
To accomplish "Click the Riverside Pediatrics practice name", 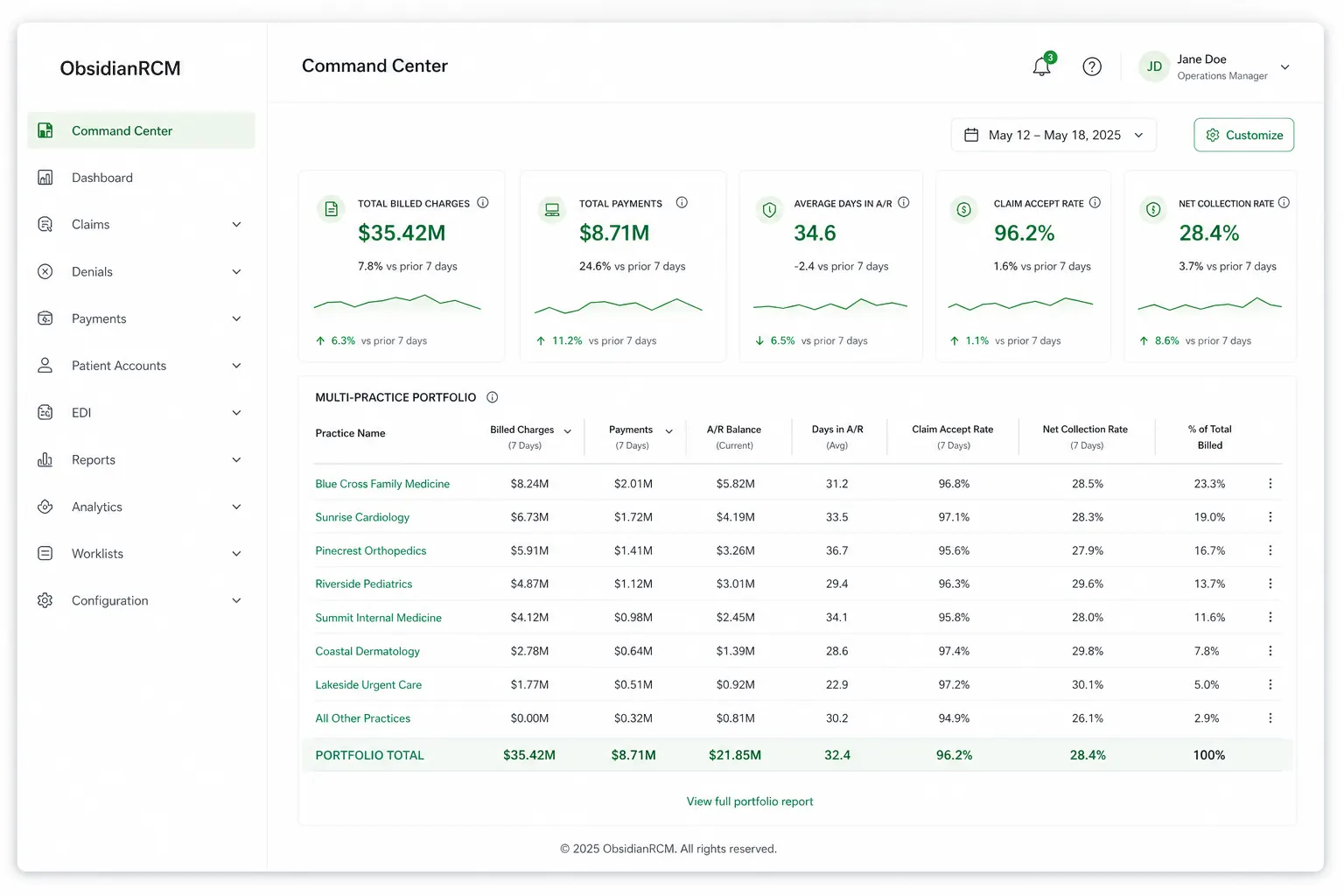I will pos(363,584).
